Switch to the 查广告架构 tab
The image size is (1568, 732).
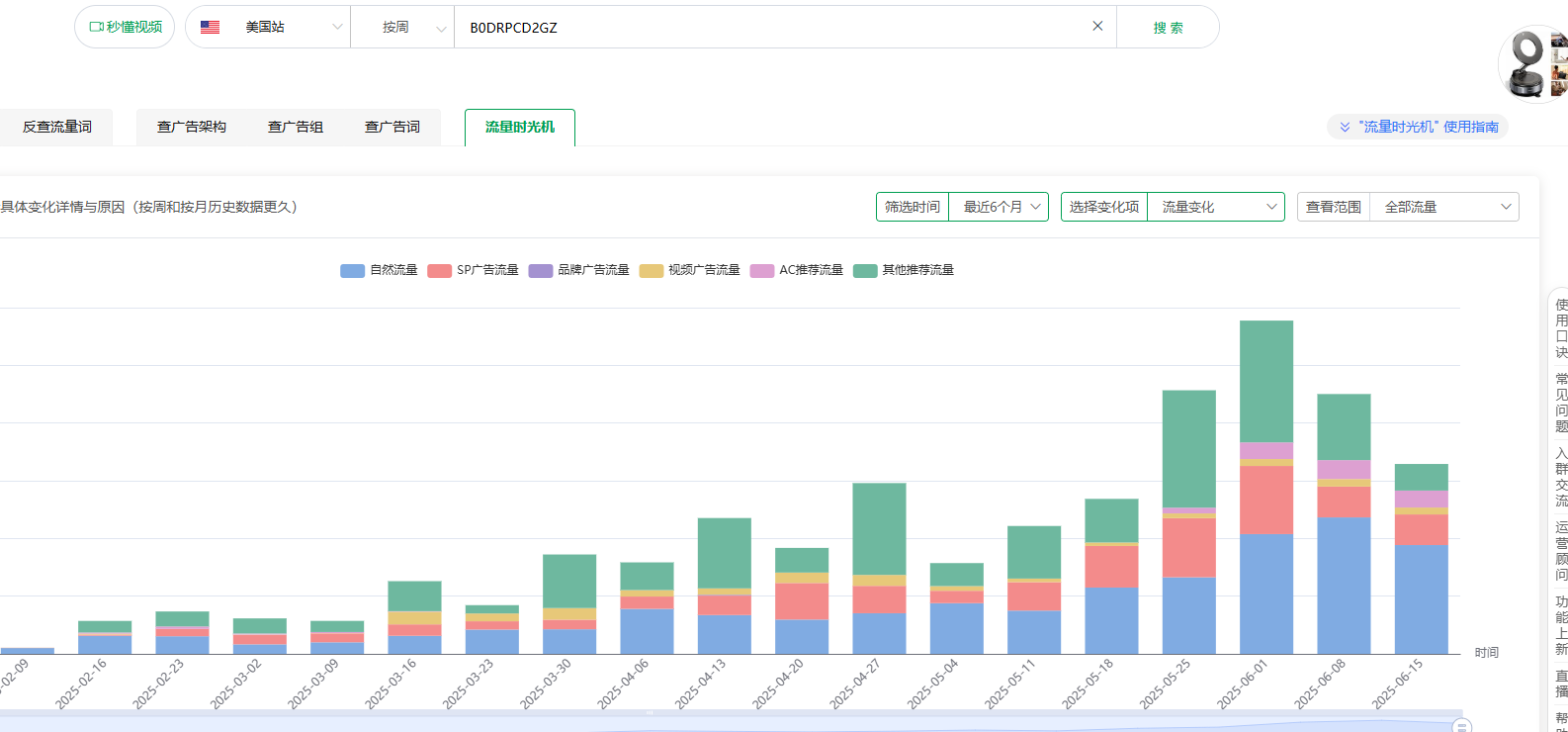click(x=192, y=127)
